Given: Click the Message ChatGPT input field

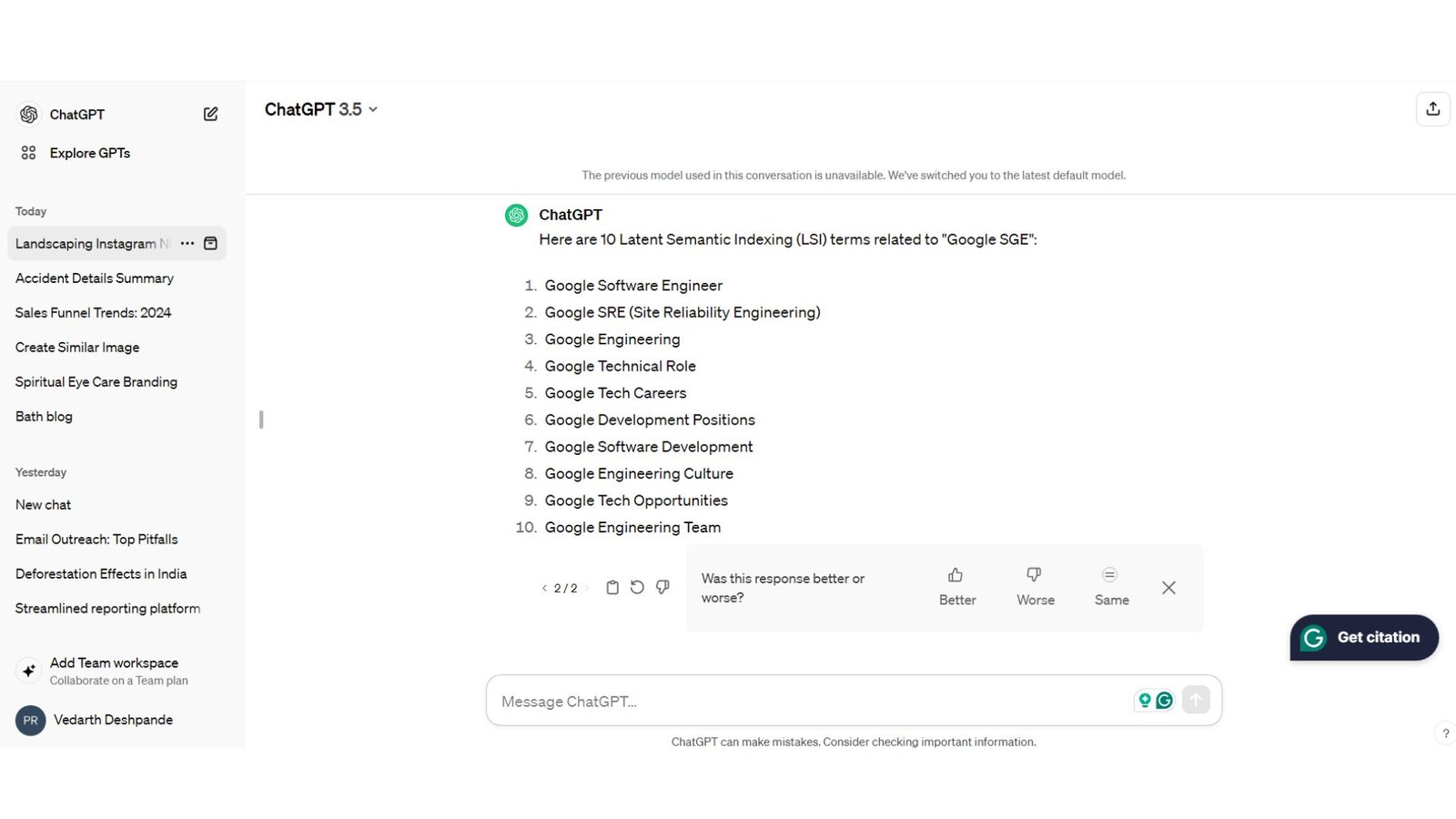Looking at the screenshot, I should (x=810, y=702).
